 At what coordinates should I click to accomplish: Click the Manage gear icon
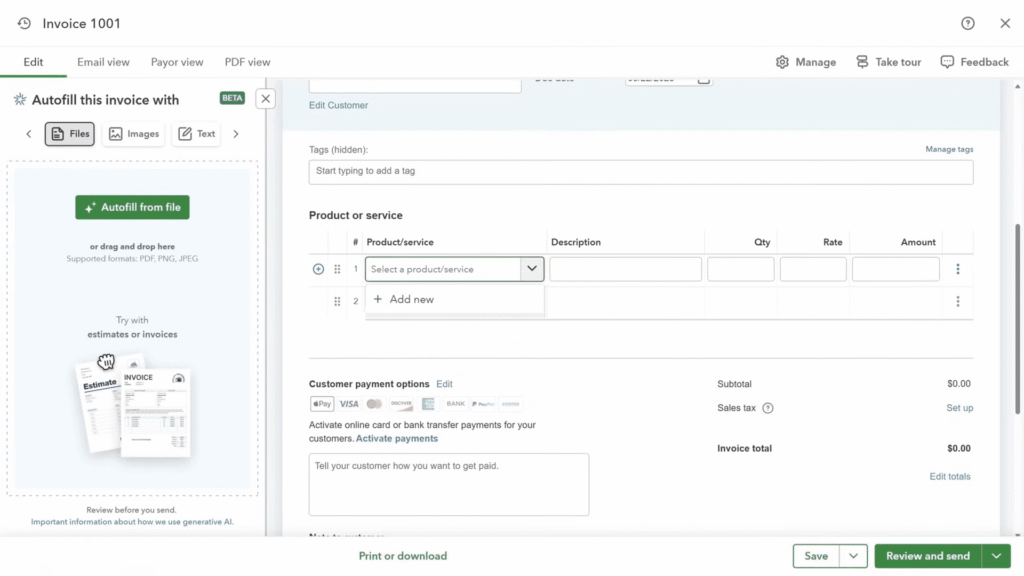click(x=782, y=62)
